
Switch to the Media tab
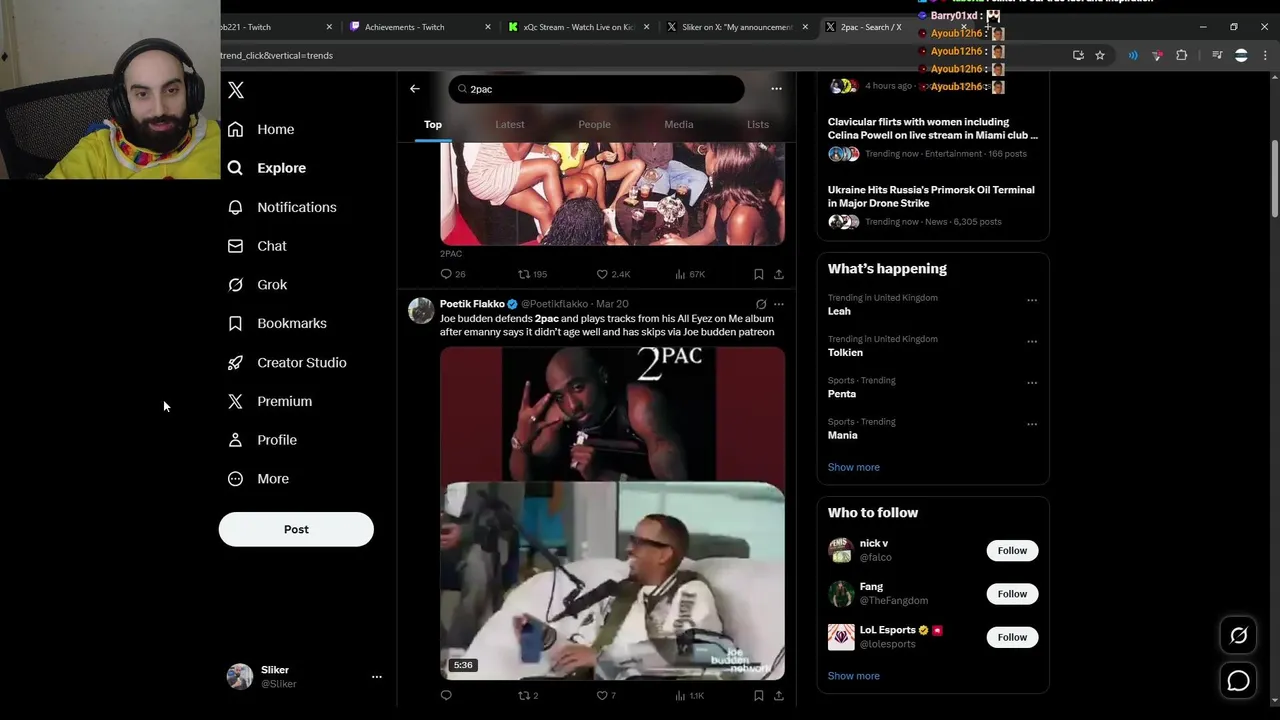click(x=679, y=124)
